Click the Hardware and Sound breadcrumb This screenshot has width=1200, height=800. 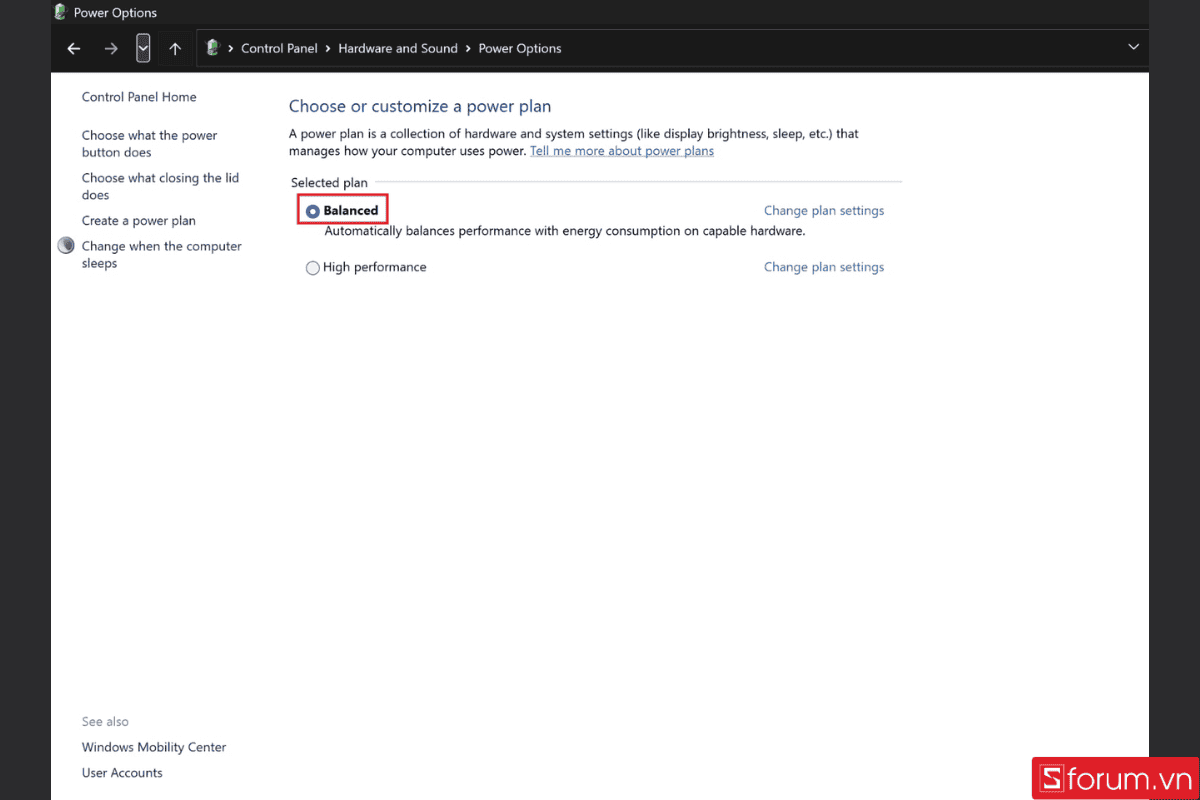pyautogui.click(x=397, y=48)
